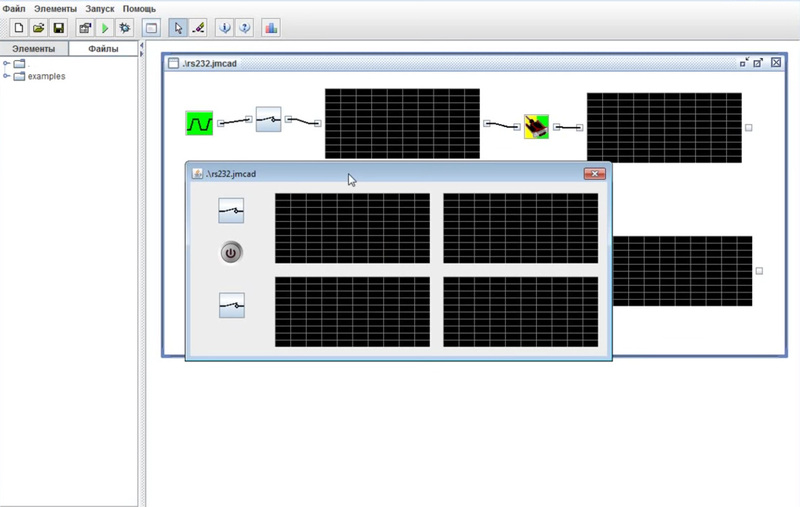Viewport: 800px width, 507px height.
Task: Toggle the lower switch in the front panel
Action: coord(232,305)
